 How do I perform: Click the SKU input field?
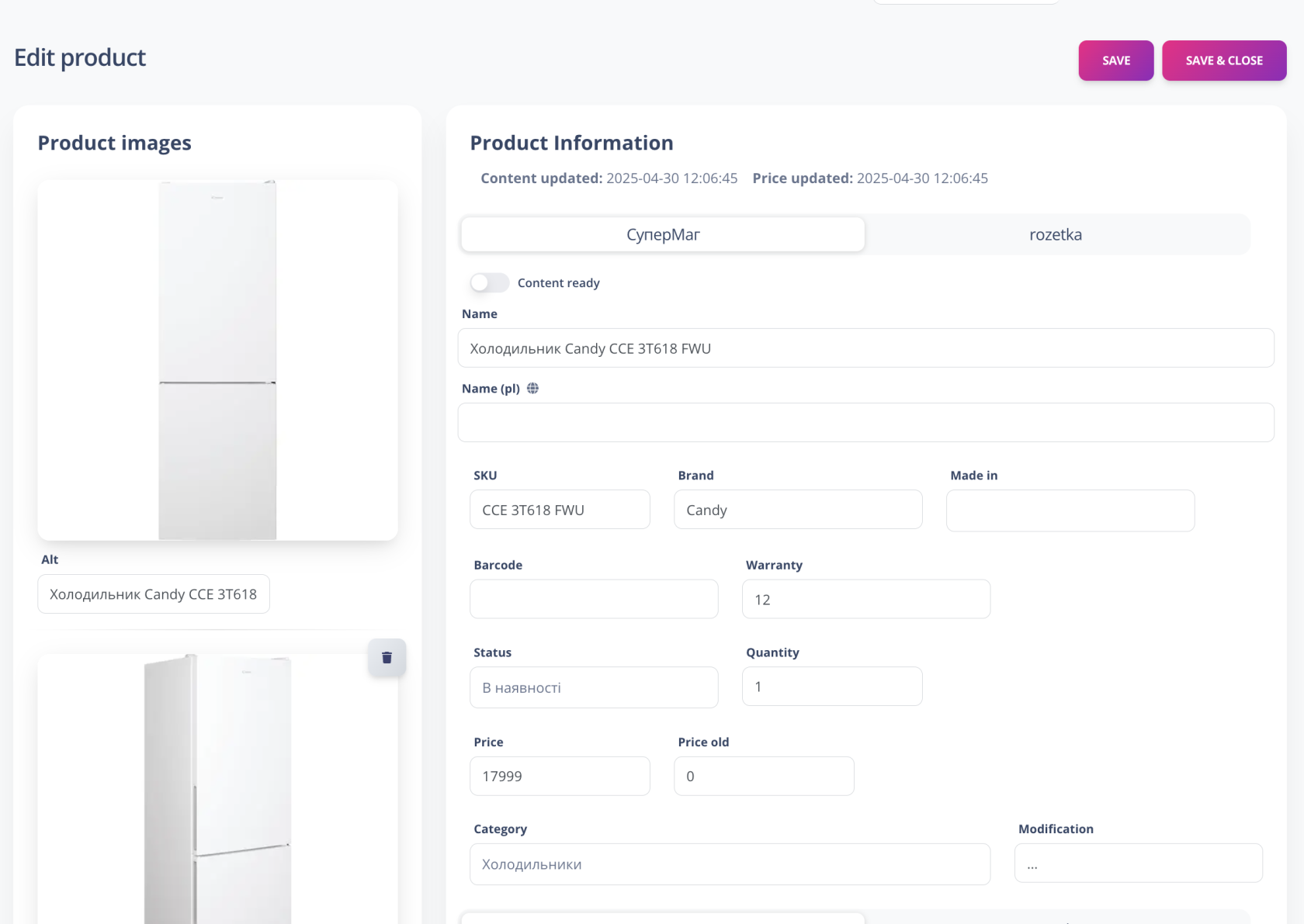click(560, 510)
